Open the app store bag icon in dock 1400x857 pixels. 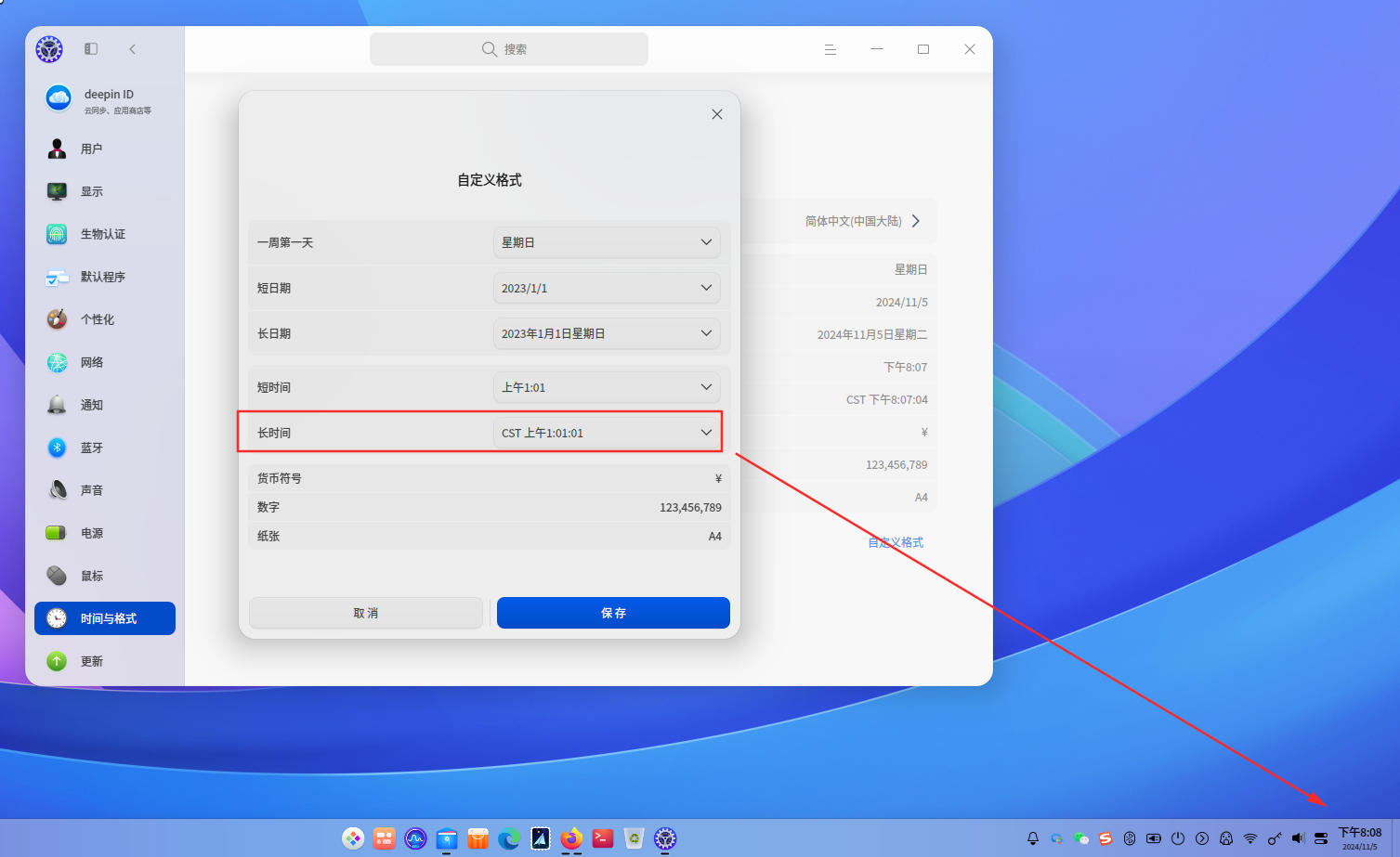(x=478, y=838)
